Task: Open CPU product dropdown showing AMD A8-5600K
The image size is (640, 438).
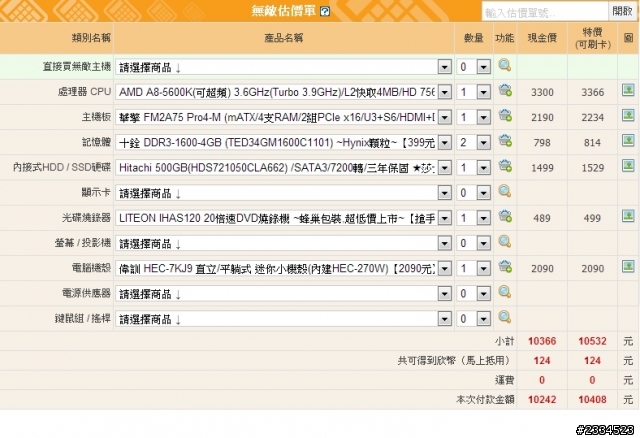Action: click(283, 92)
